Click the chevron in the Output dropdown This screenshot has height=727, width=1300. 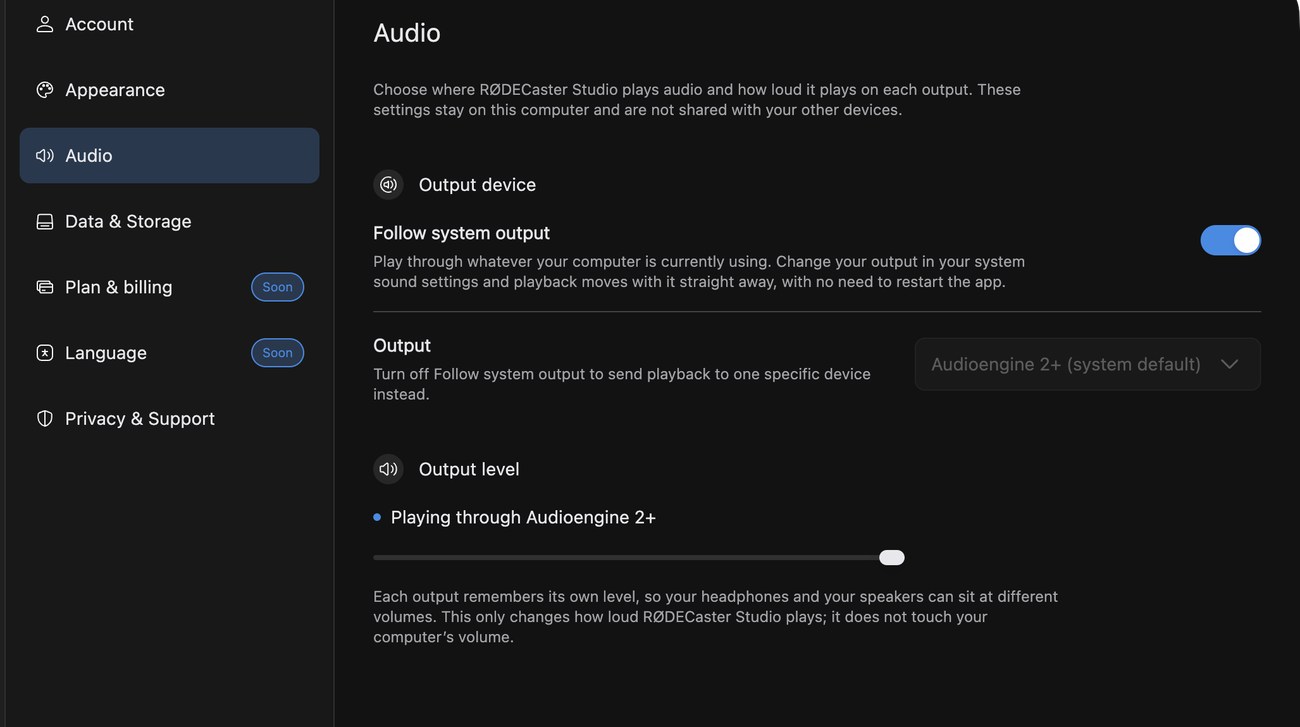pyautogui.click(x=1229, y=364)
